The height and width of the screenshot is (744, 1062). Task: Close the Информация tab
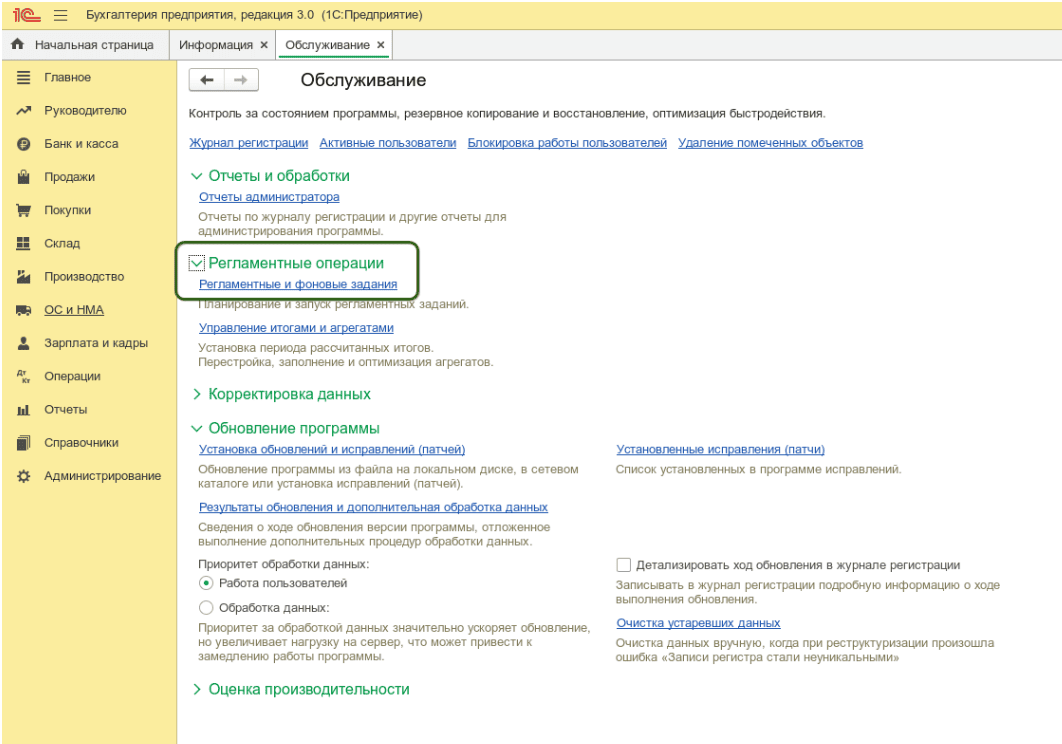tap(264, 45)
